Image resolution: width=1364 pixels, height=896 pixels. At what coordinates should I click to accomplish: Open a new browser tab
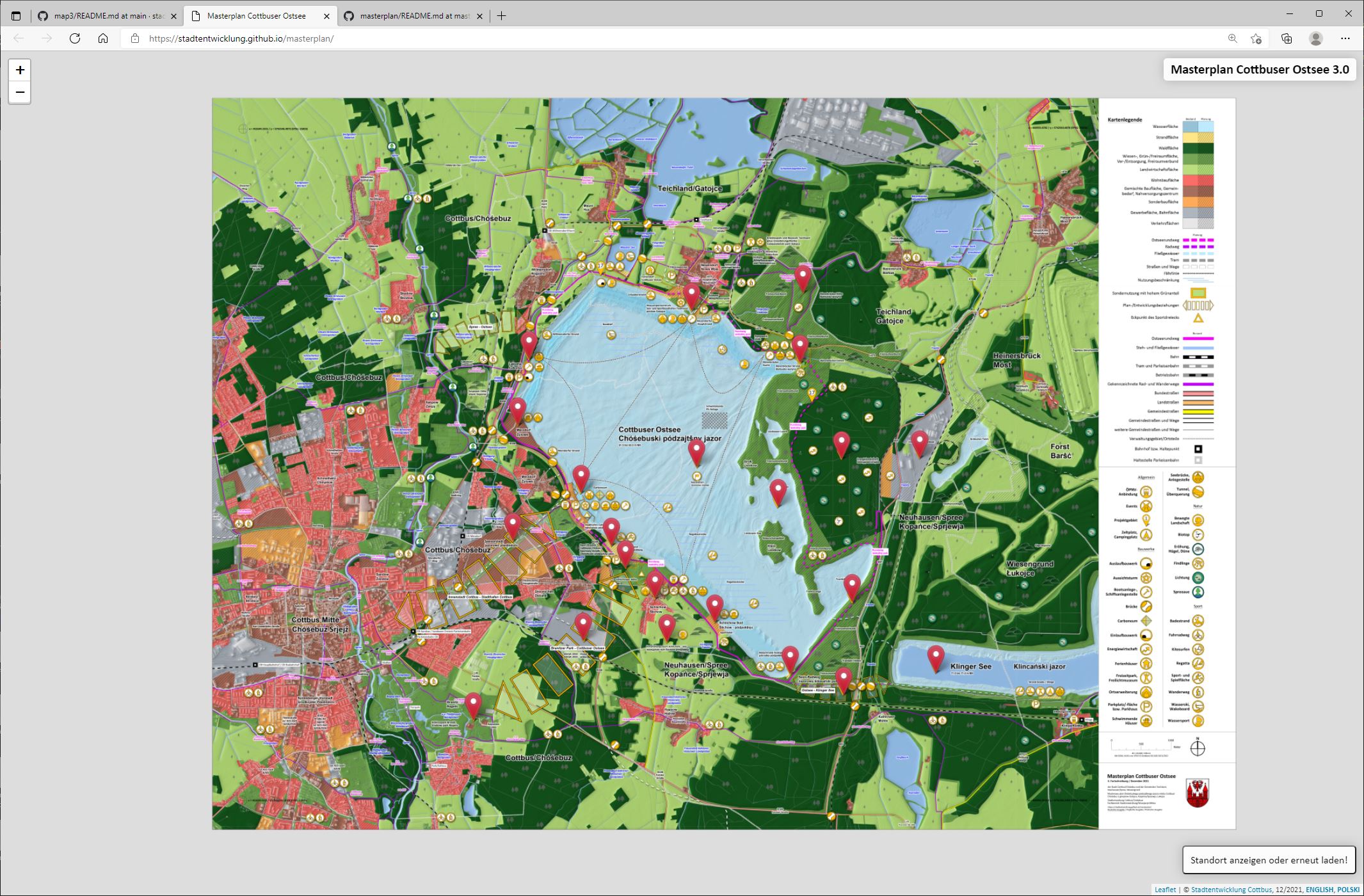coord(502,16)
